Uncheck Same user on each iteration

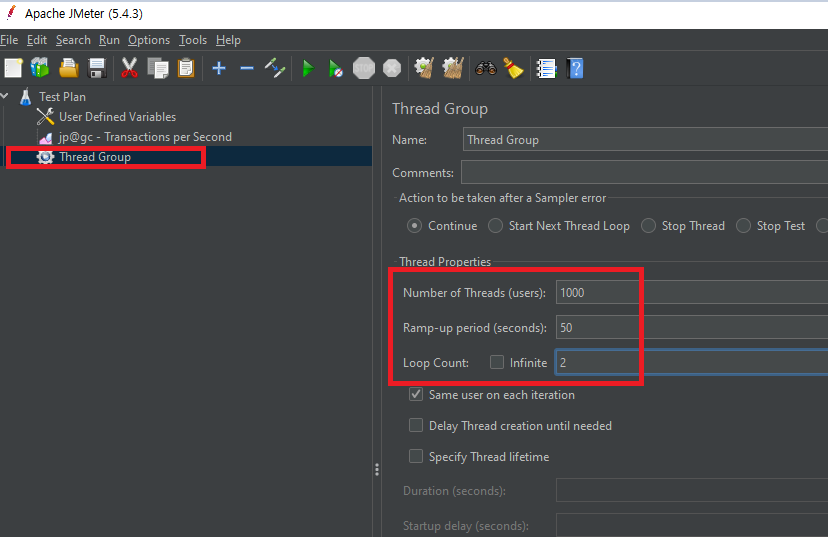416,394
